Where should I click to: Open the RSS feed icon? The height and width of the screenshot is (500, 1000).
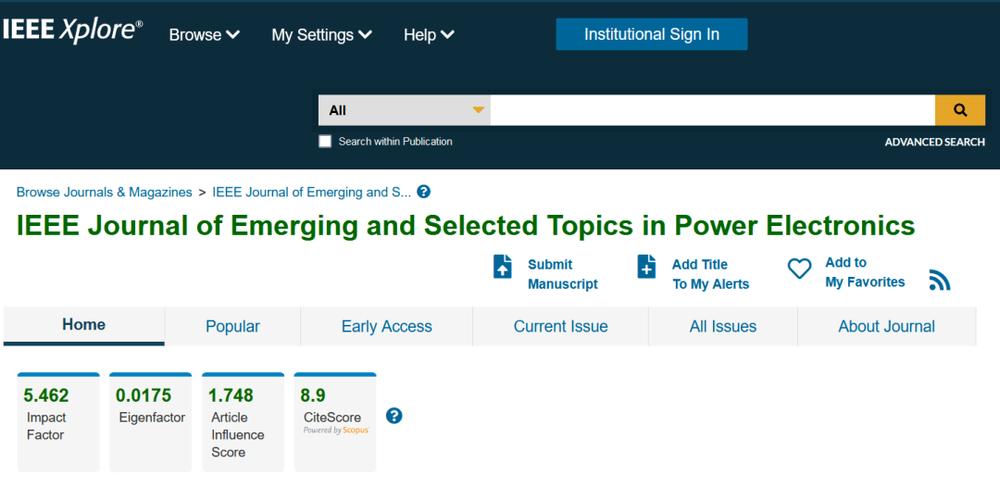[939, 280]
